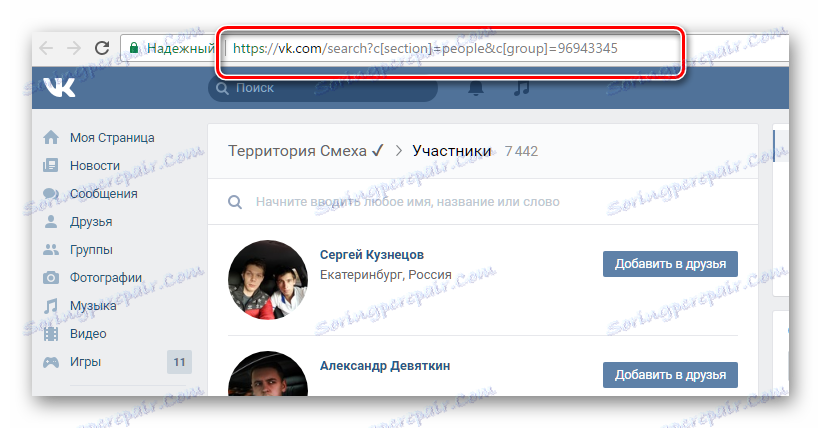Open Группы in the sidebar
The width and height of the screenshot is (821, 428).
pyautogui.click(x=91, y=250)
